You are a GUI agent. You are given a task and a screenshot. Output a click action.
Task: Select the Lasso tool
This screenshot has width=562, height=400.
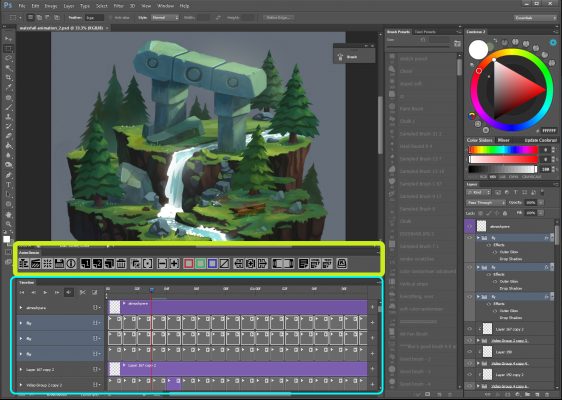coord(8,58)
